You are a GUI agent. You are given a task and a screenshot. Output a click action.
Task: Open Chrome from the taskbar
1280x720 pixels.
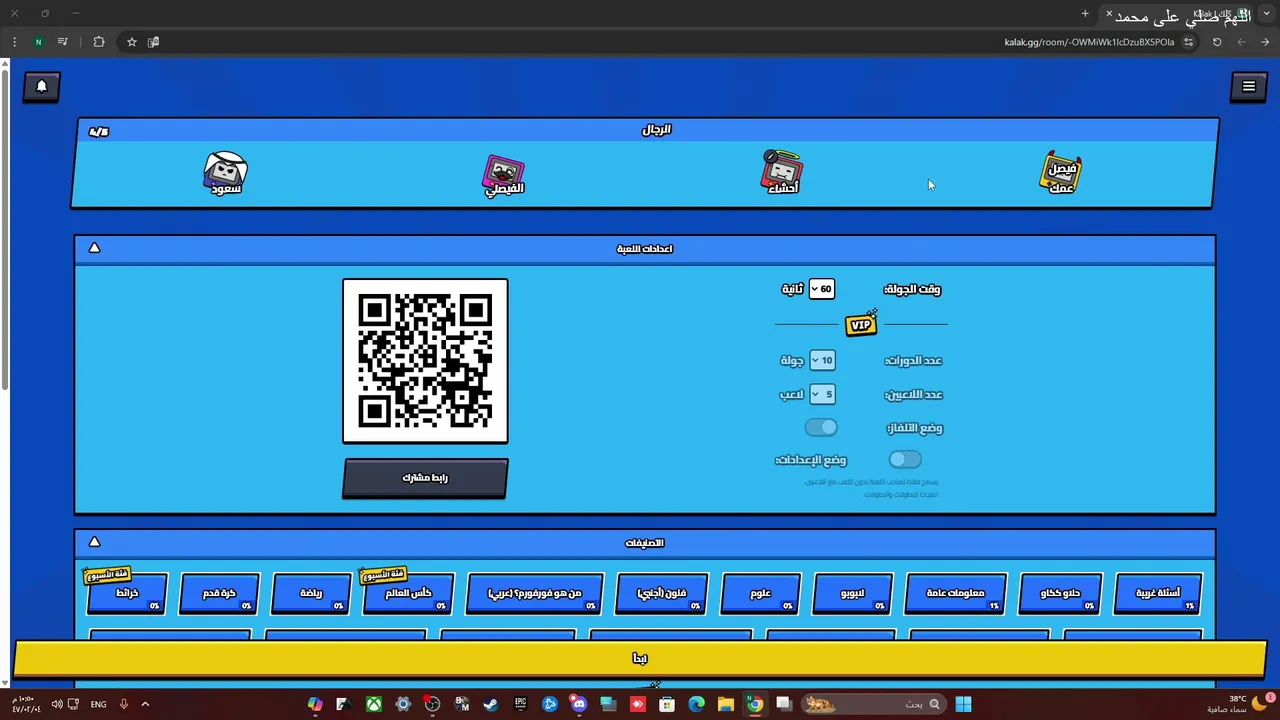click(755, 704)
